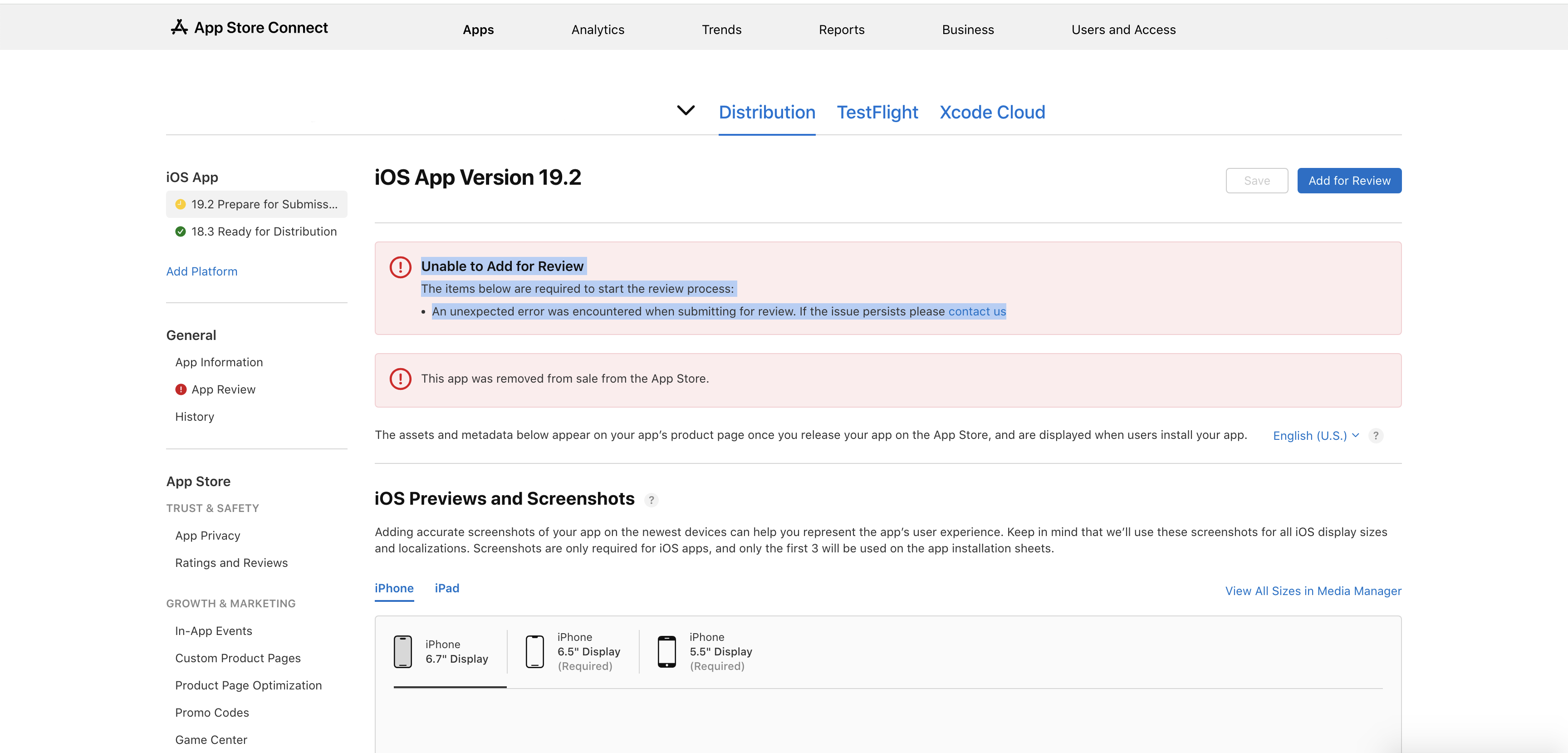Open the Analytics menu
The height and width of the screenshot is (753, 1568).
pyautogui.click(x=598, y=30)
